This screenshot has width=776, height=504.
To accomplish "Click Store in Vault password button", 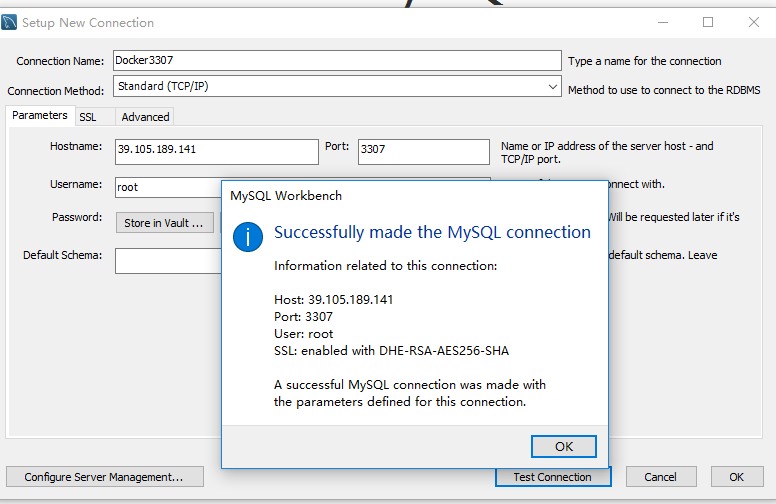I will point(164,223).
